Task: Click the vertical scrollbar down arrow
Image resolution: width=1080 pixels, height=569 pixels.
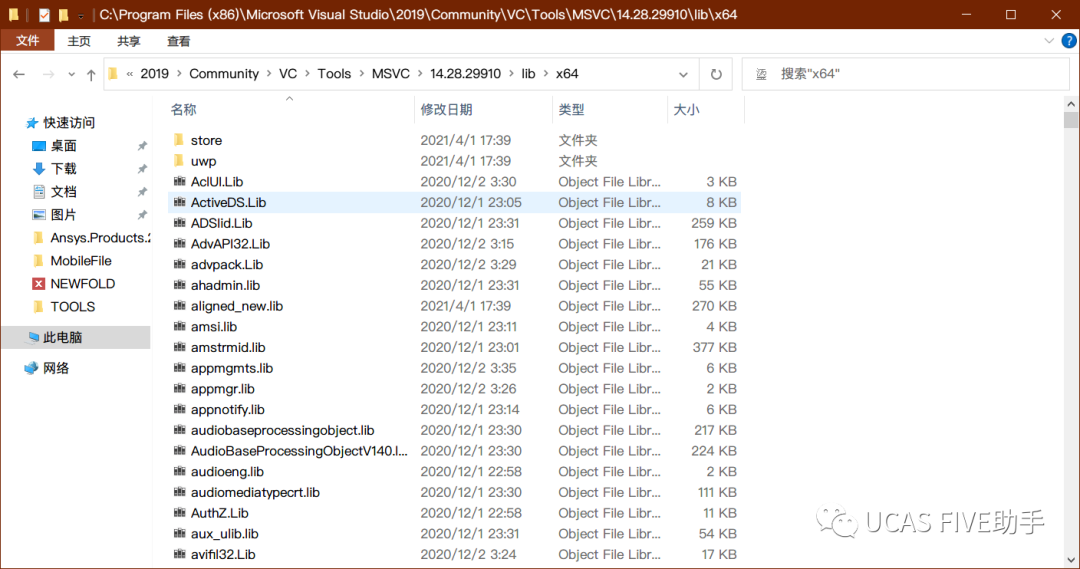Action: [1071, 560]
